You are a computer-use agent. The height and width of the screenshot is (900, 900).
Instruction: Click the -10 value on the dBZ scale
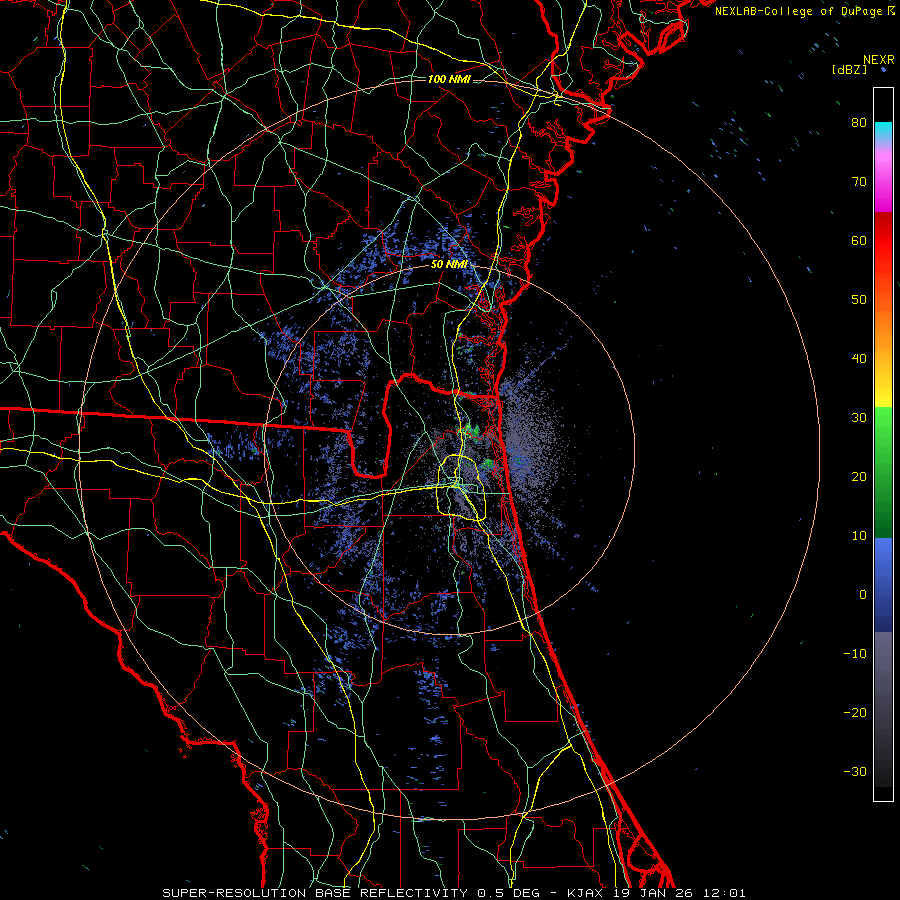(x=855, y=654)
